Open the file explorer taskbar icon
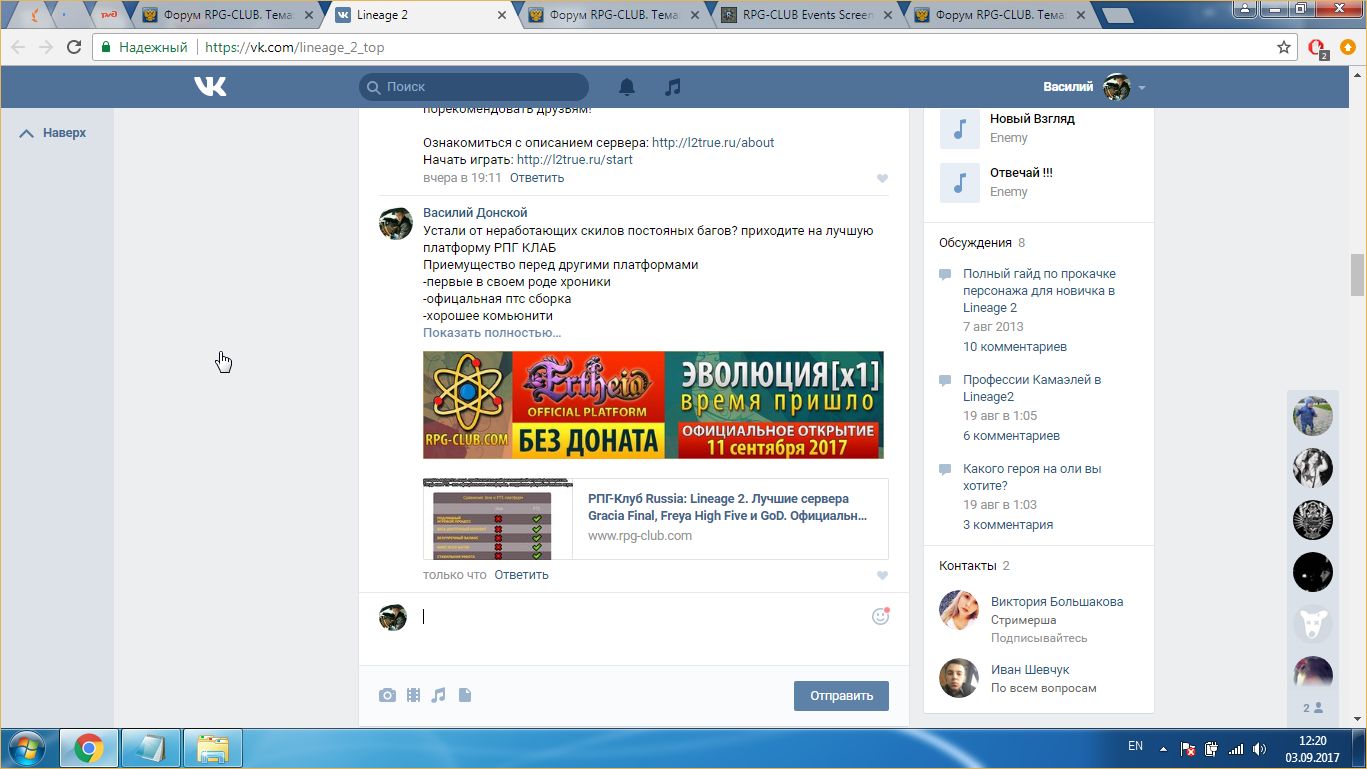Screen dimensions: 1367x769 (213, 748)
